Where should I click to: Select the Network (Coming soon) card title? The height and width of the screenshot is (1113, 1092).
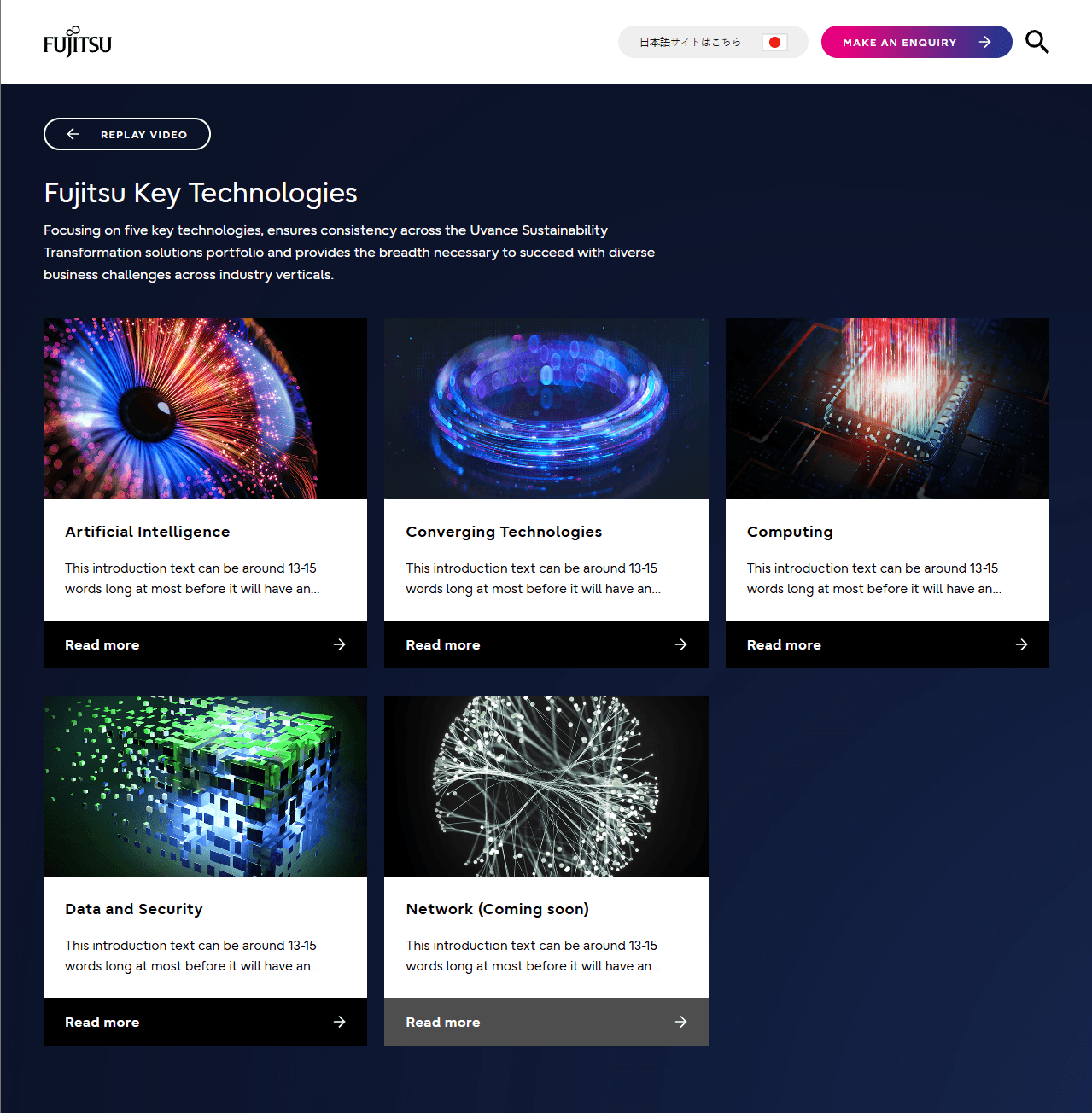498,909
